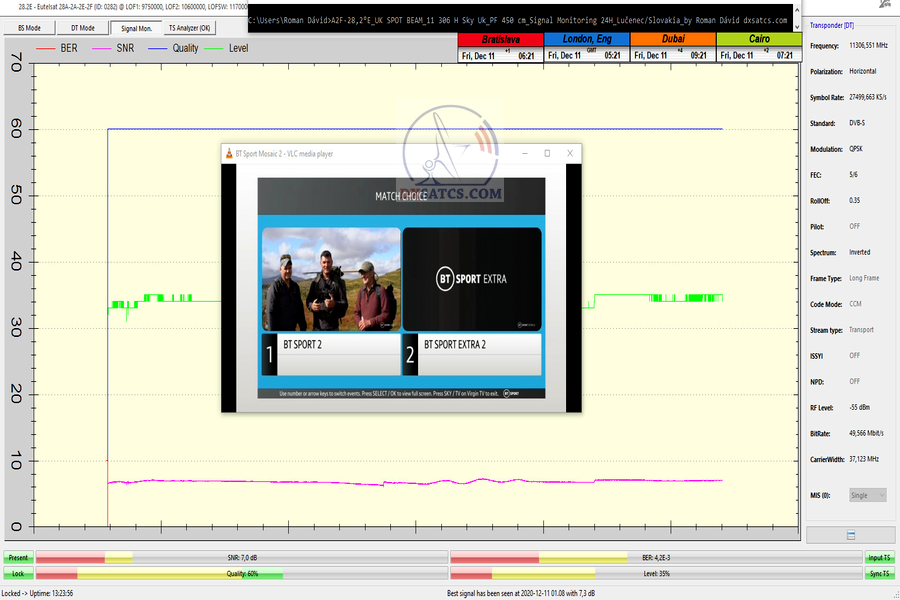900x600 pixels.
Task: Maximize the VLC media player window
Action: tap(547, 153)
